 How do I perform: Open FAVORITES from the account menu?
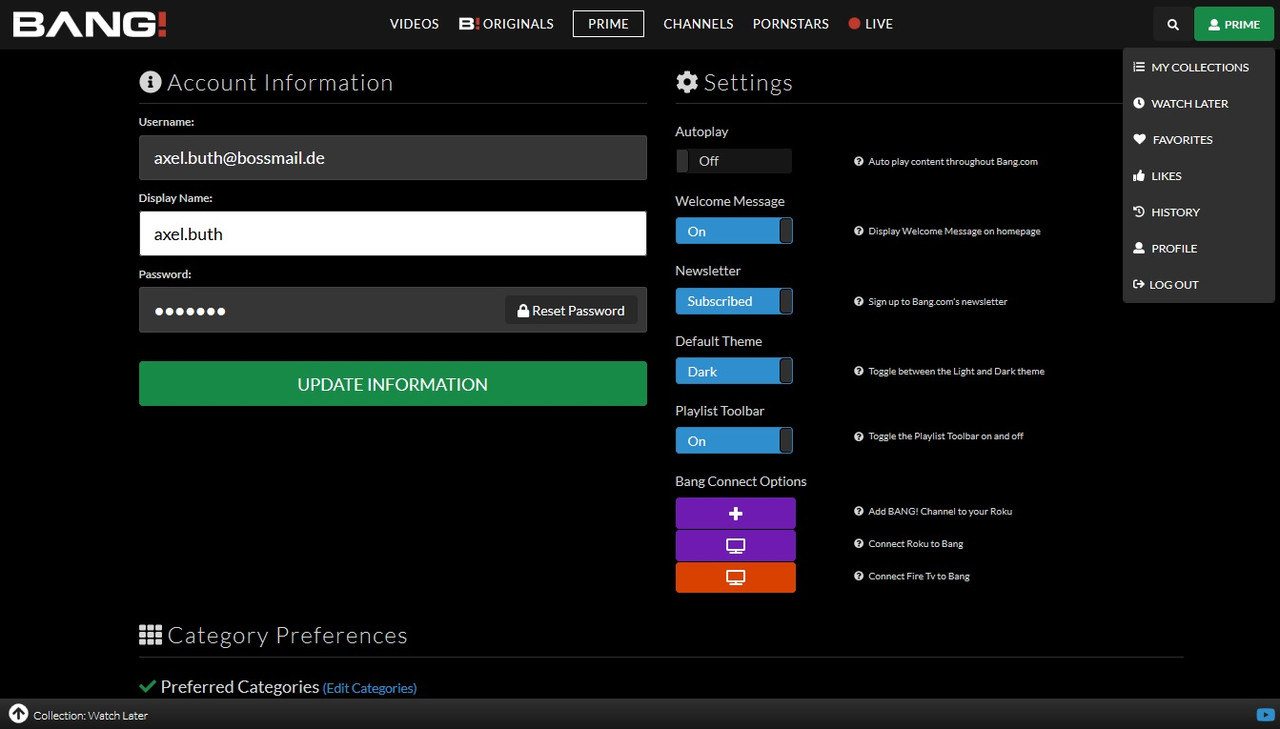tap(1172, 140)
